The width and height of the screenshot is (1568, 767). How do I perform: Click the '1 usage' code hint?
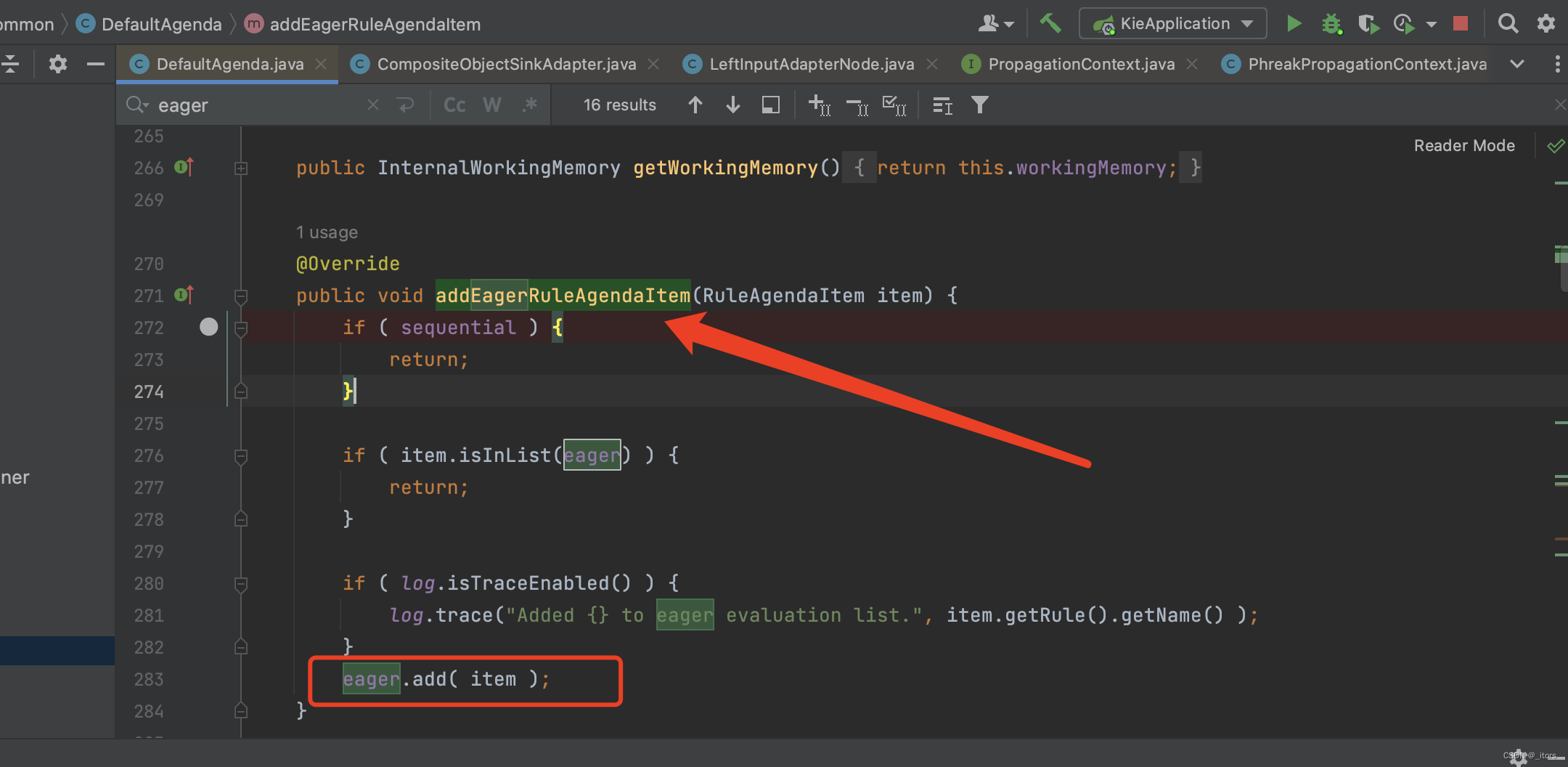click(x=327, y=232)
